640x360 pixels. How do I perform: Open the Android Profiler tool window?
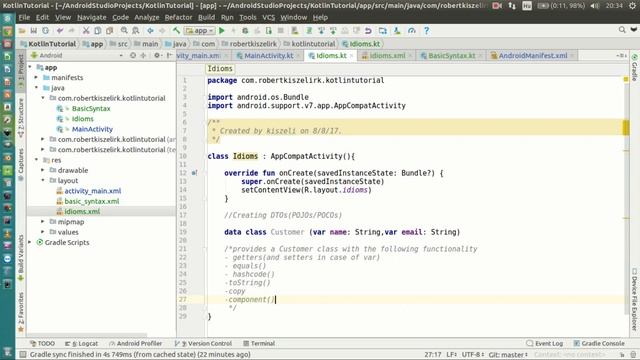(x=136, y=343)
